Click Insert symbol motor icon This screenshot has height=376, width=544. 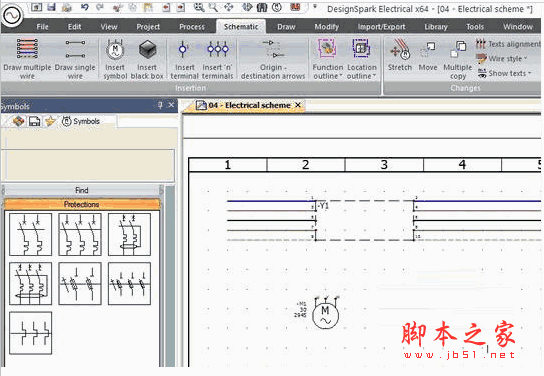115,58
